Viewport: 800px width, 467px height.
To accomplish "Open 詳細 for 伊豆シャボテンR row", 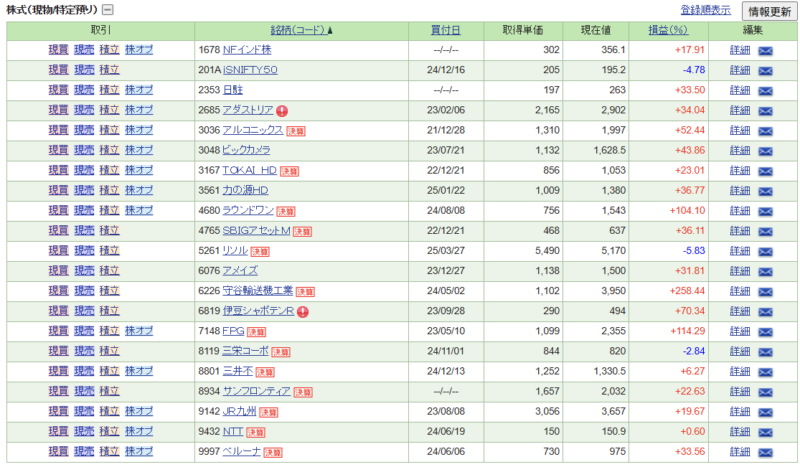I will (x=740, y=311).
